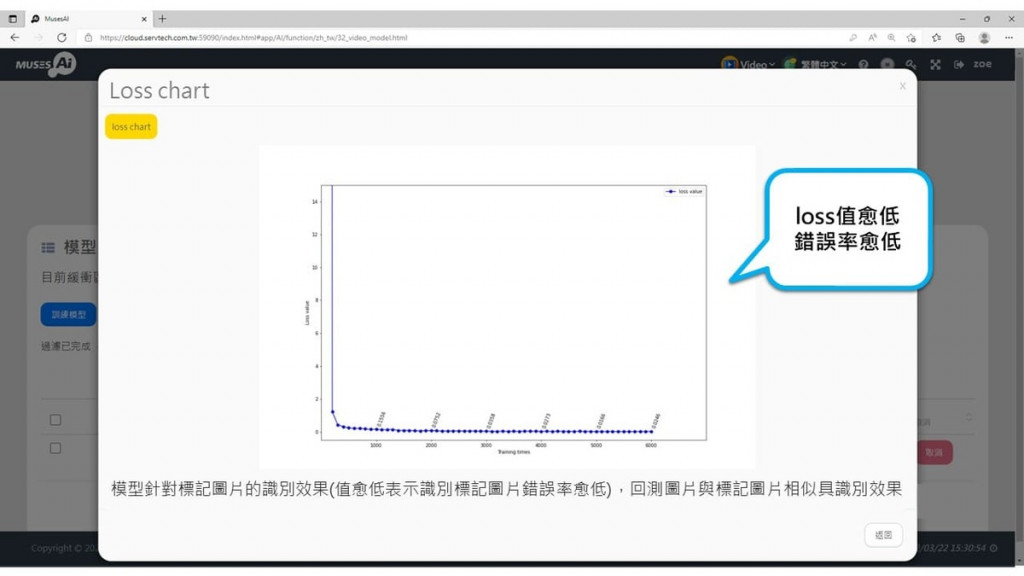1024x576 pixels.
Task: Click the Copyright footer text
Action: pyautogui.click(x=64, y=548)
